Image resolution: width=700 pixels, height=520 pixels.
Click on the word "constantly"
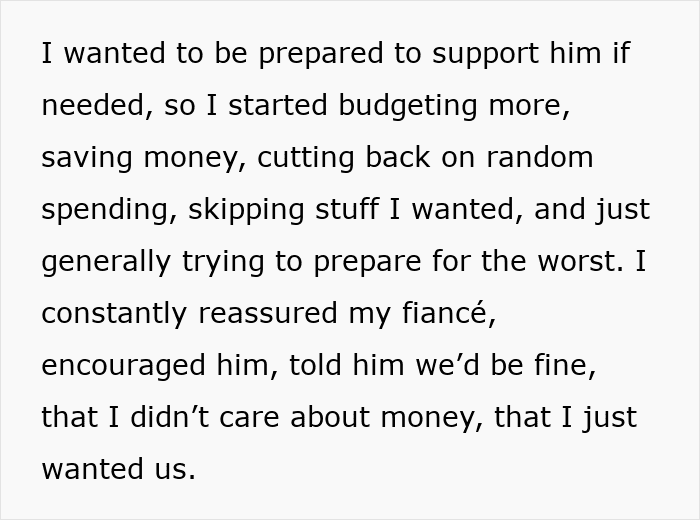(x=113, y=314)
